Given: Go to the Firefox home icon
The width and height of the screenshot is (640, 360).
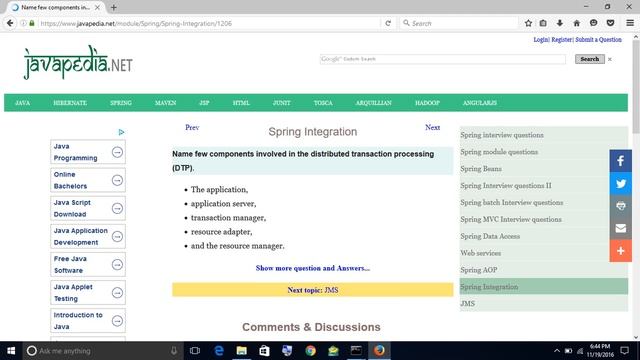Looking at the screenshot, I should click(x=576, y=23).
